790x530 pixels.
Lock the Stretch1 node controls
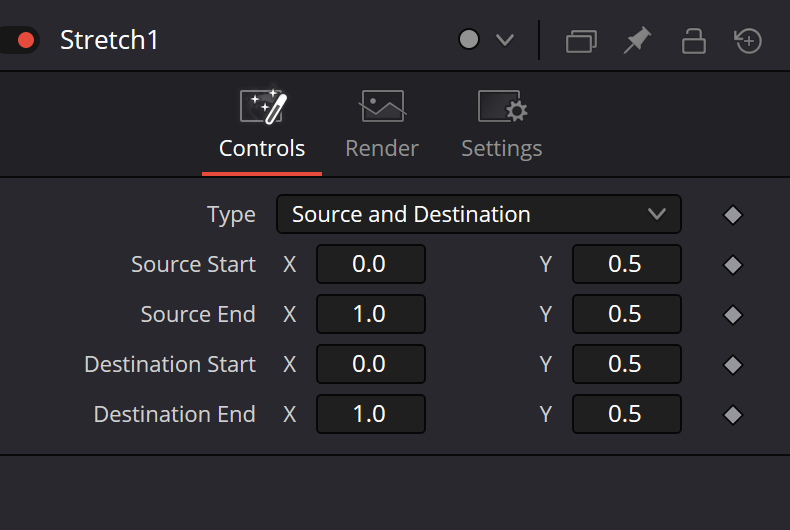tap(693, 41)
